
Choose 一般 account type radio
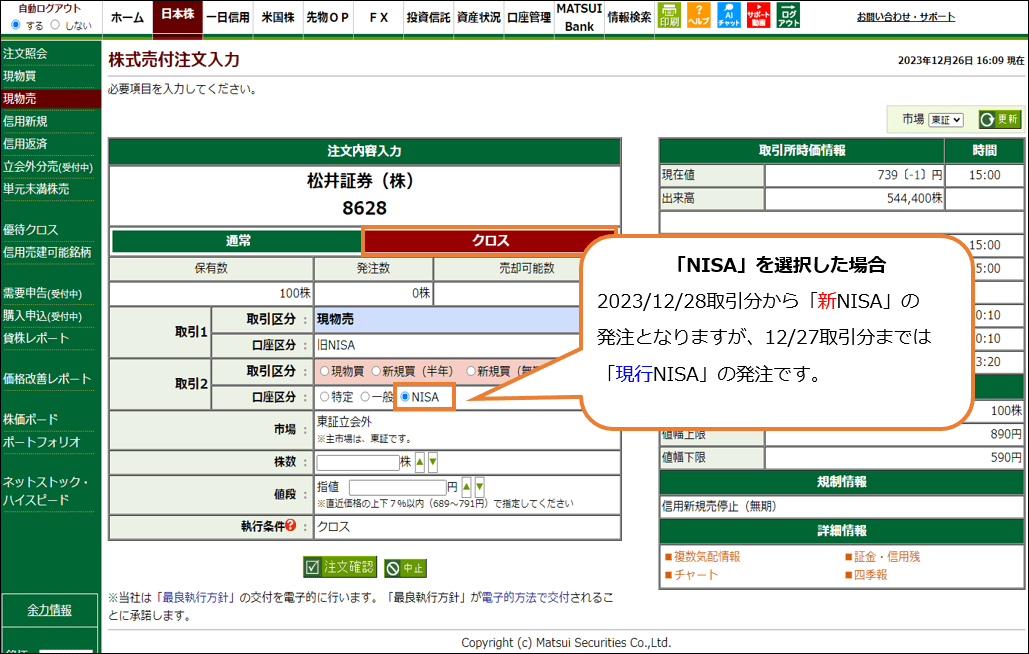[x=365, y=397]
